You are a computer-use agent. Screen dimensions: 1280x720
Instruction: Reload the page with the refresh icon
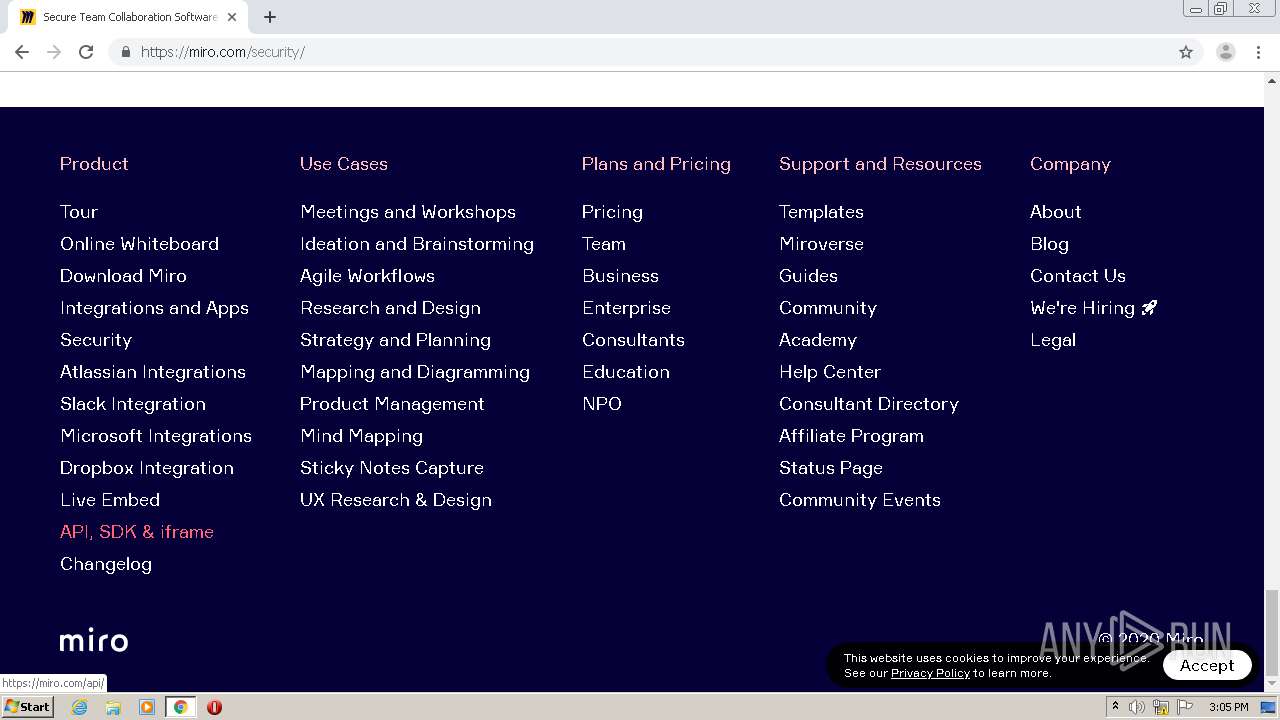(86, 52)
